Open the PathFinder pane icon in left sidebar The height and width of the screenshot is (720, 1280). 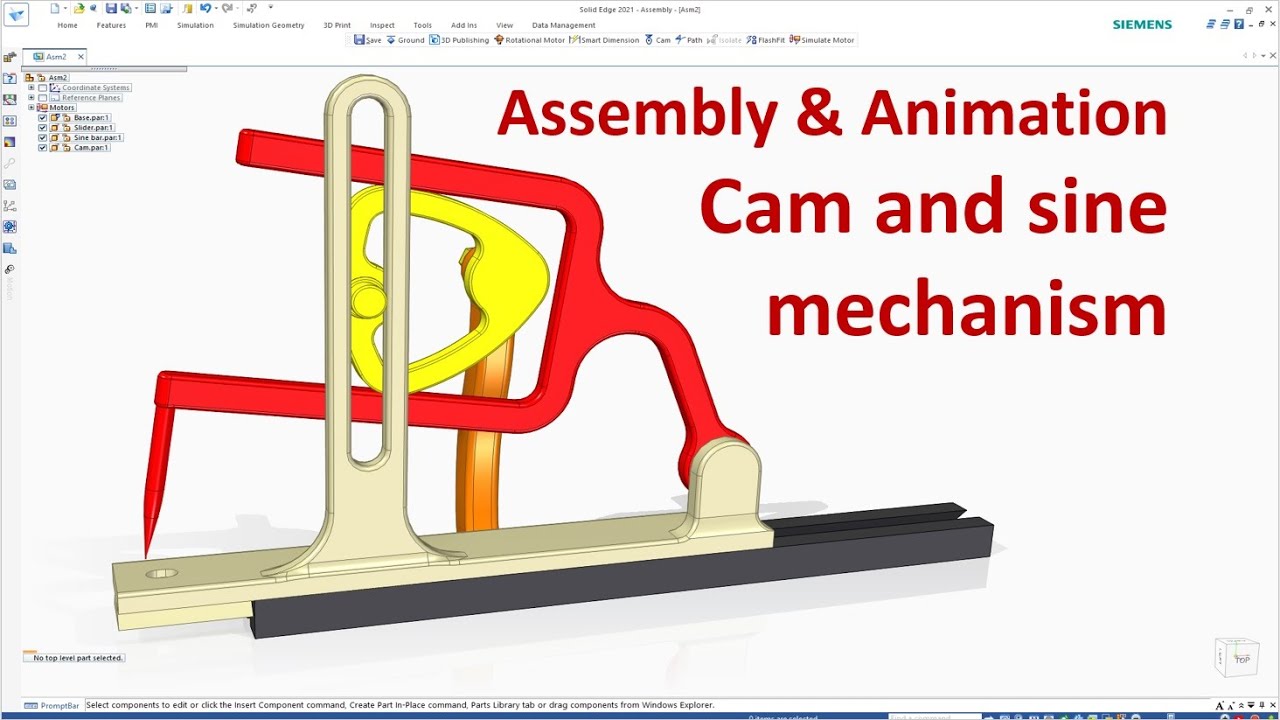tap(9, 57)
